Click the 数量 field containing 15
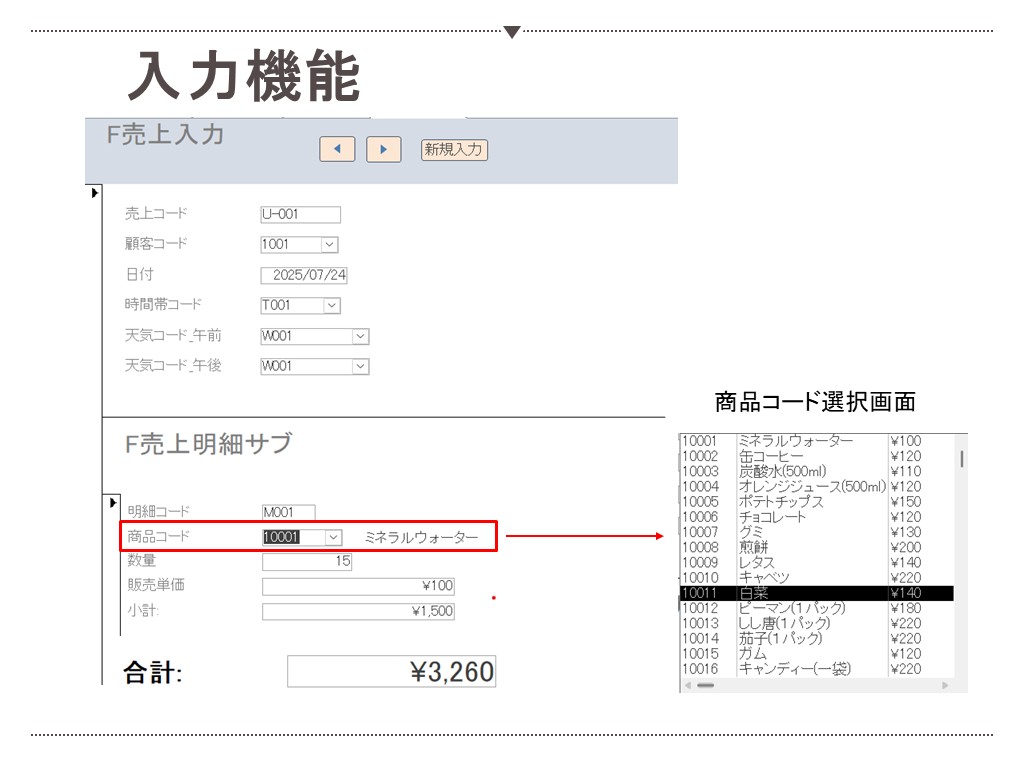Viewport: 1024px width, 768px height. [307, 562]
